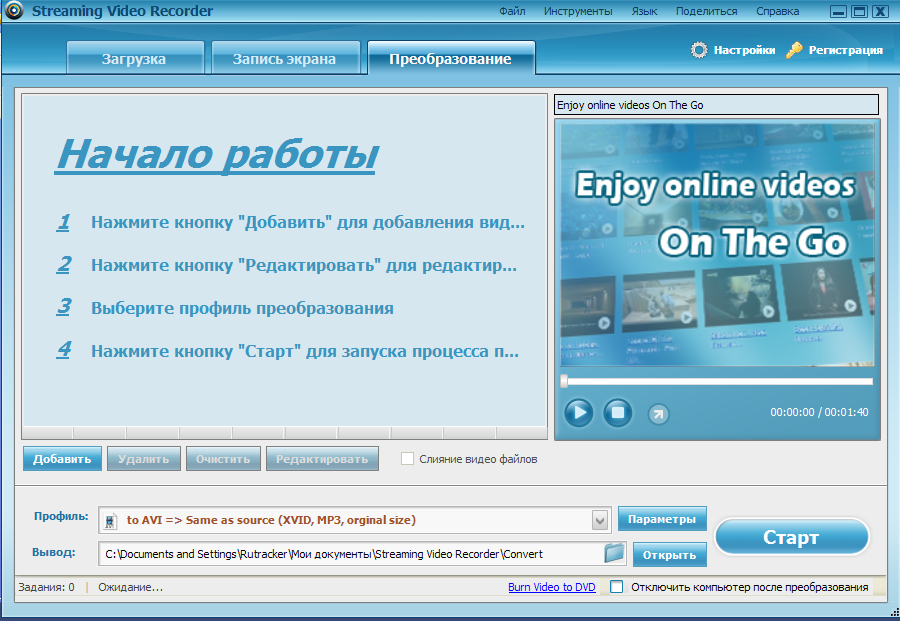Click the output path text field

point(350,553)
